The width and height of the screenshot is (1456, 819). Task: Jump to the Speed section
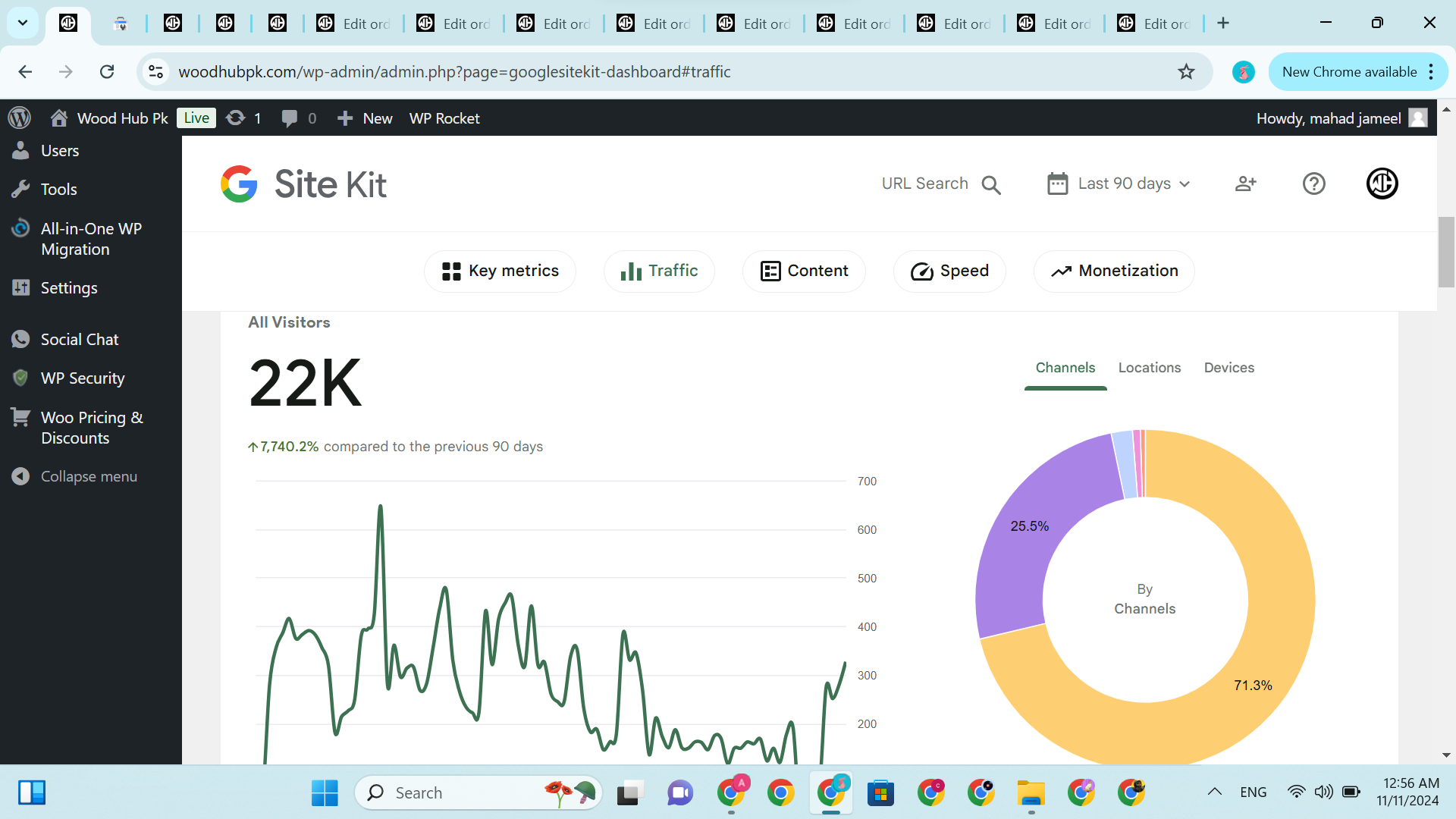coord(949,271)
